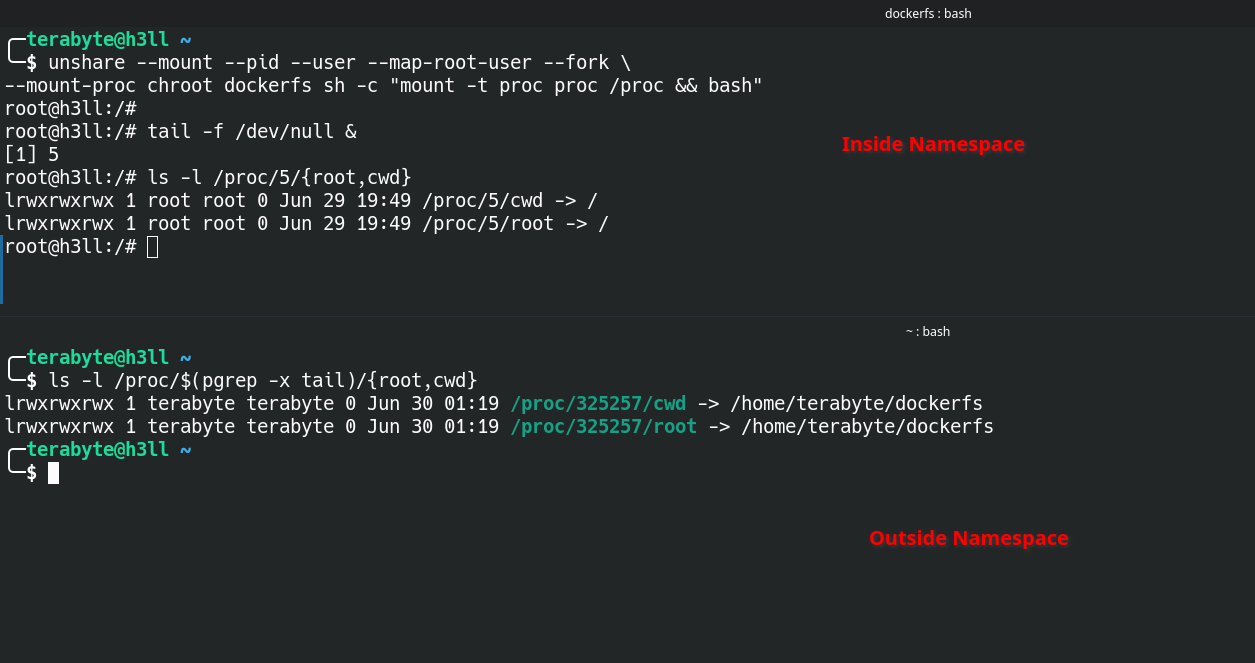This screenshot has height=663, width=1255.
Task: Click the green /proc/325257/cwd path
Action: coord(598,404)
